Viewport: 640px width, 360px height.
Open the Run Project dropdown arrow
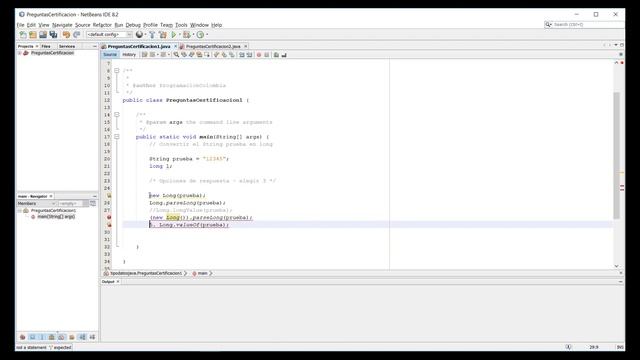180,35
